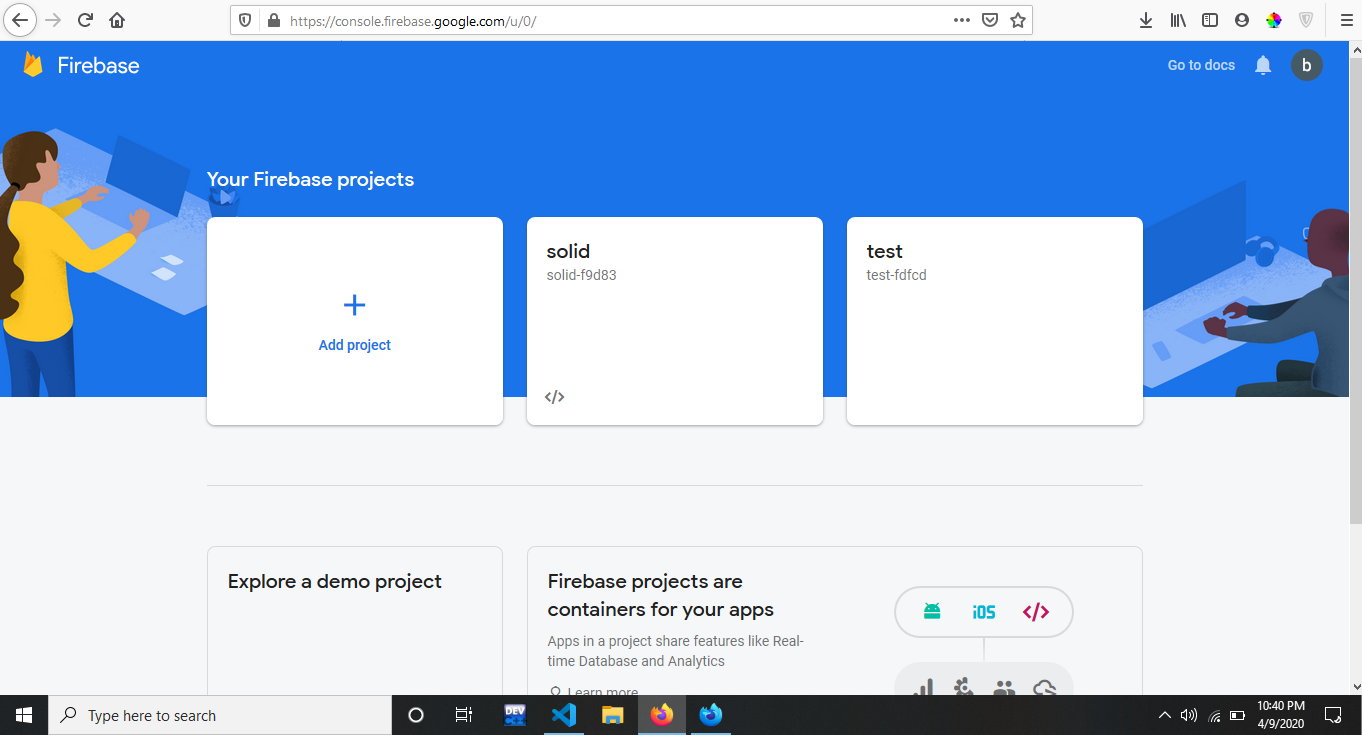
Task: Open page actions three-dots menu
Action: pos(961,20)
